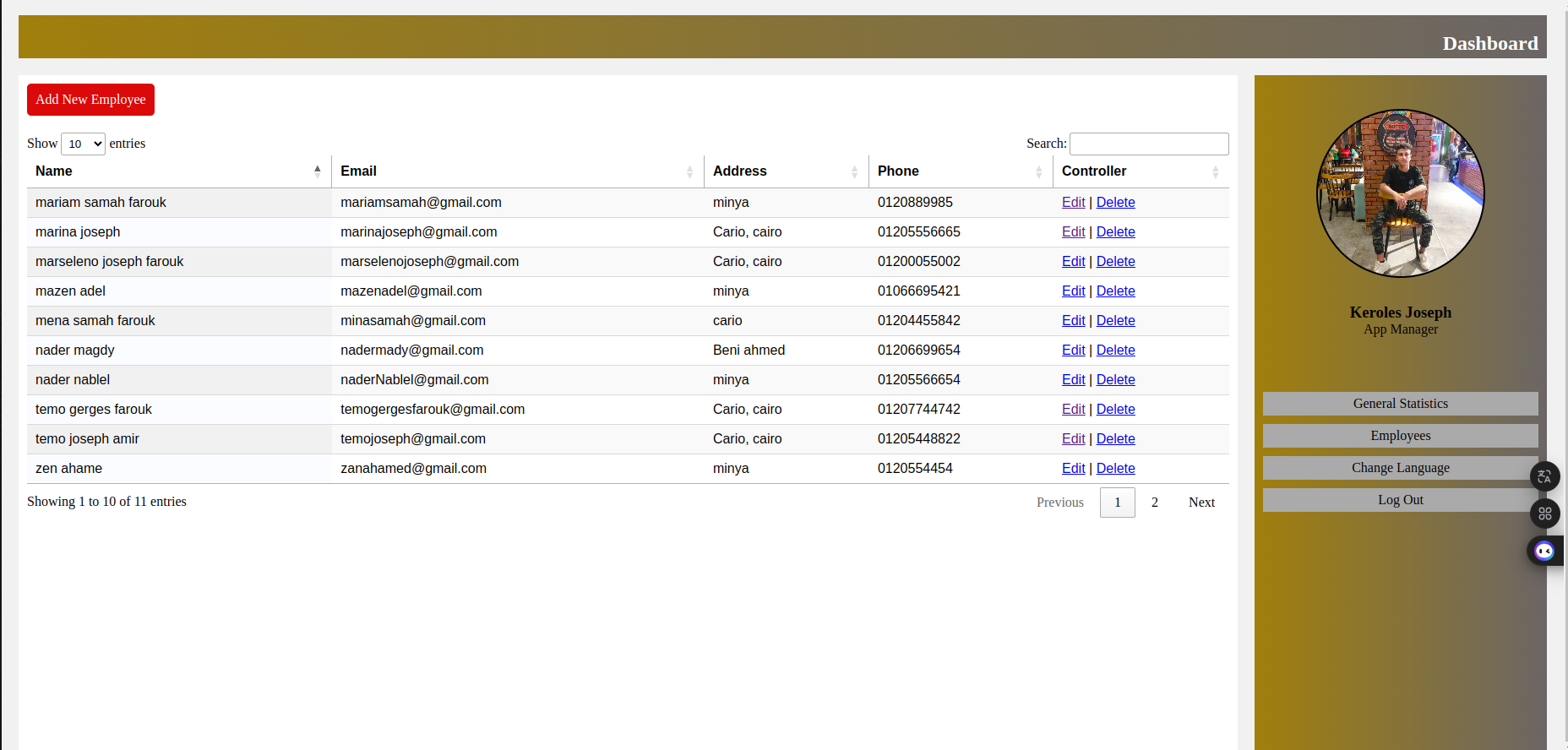Click Add New Employee button
Screen dimensions: 1568x750
click(90, 100)
